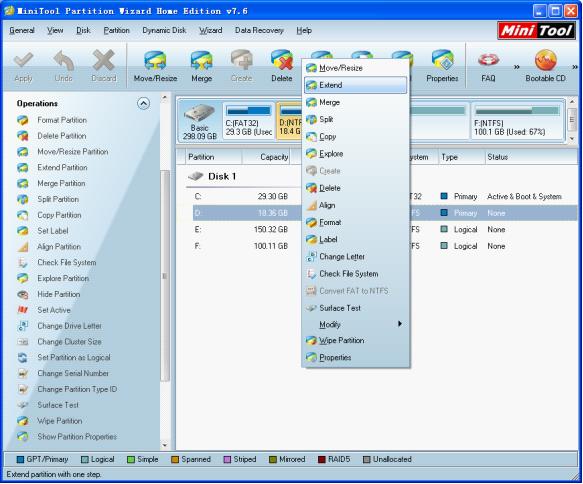The image size is (583, 484).
Task: Click the Operations panel scrollbar down arrow
Action: (165, 445)
